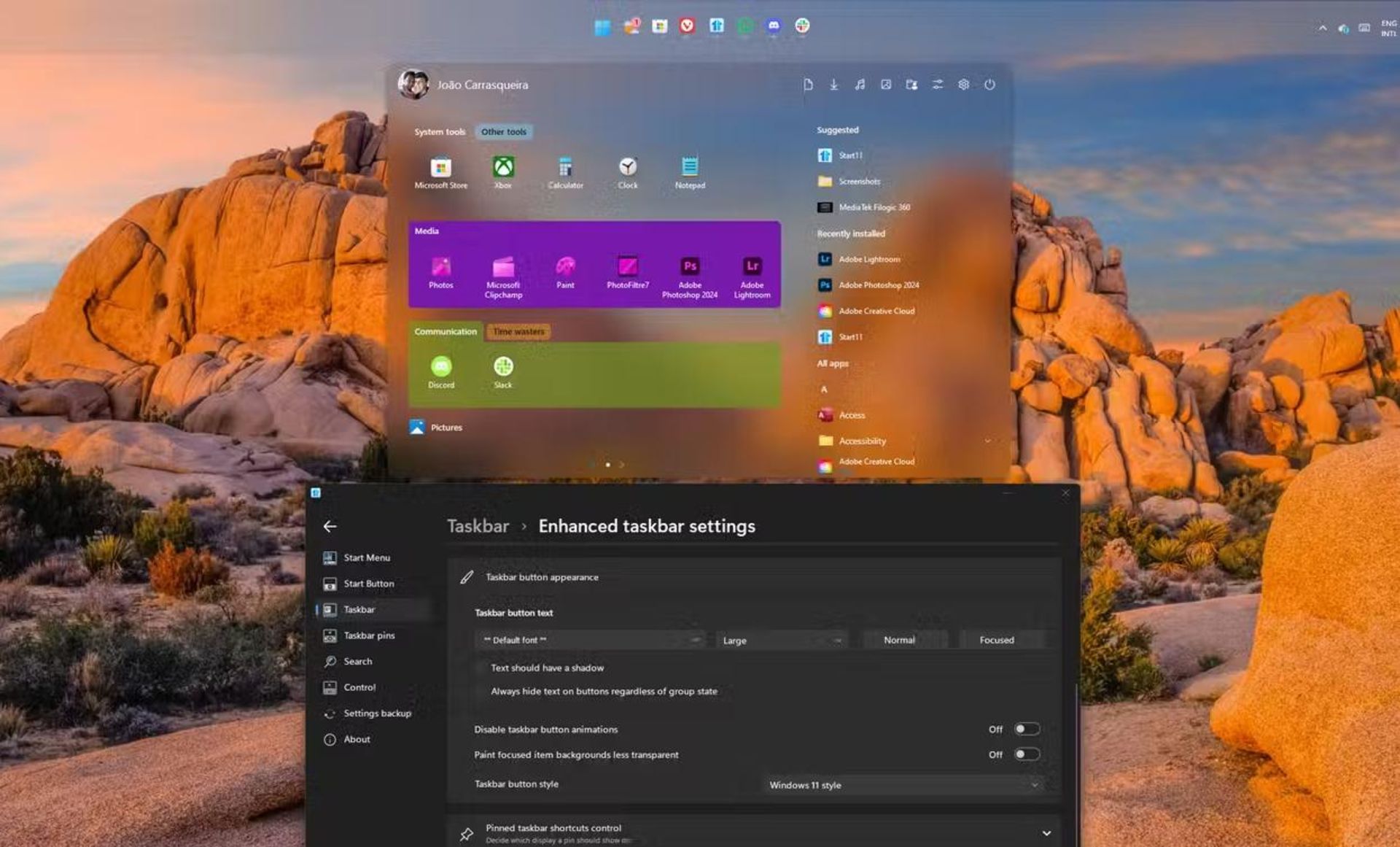Viewport: 1400px width, 847px height.
Task: Toggle Disable taskbar button animations off
Action: (1023, 729)
